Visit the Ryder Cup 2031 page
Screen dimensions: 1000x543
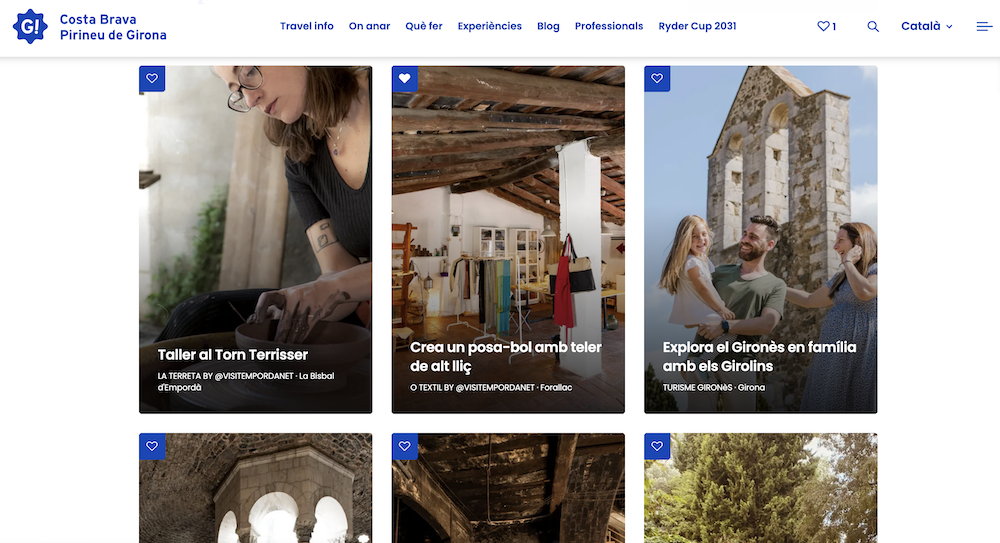(x=697, y=26)
